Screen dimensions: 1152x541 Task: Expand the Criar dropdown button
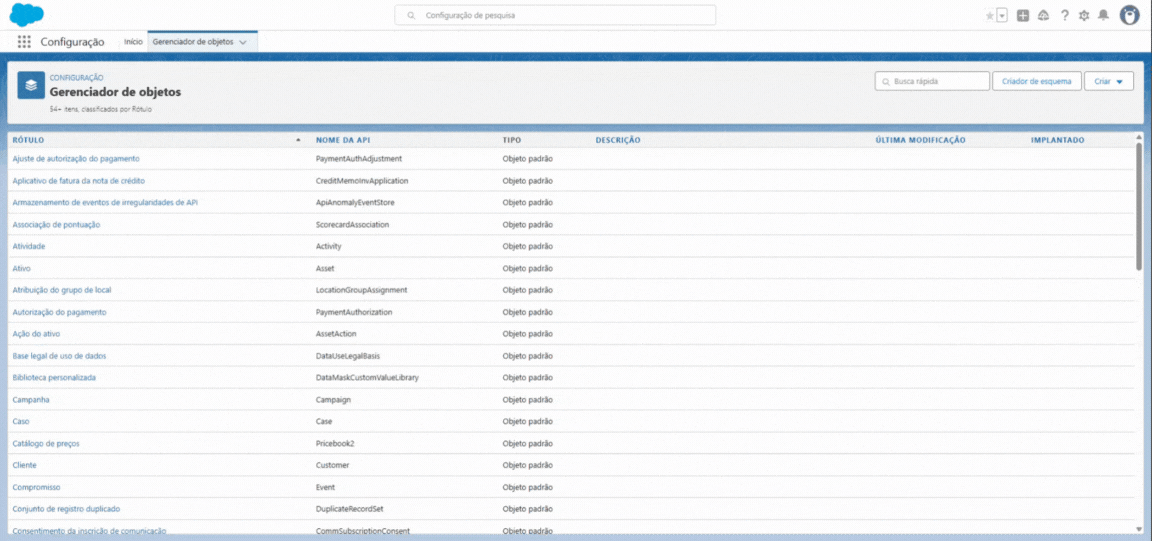(1109, 81)
